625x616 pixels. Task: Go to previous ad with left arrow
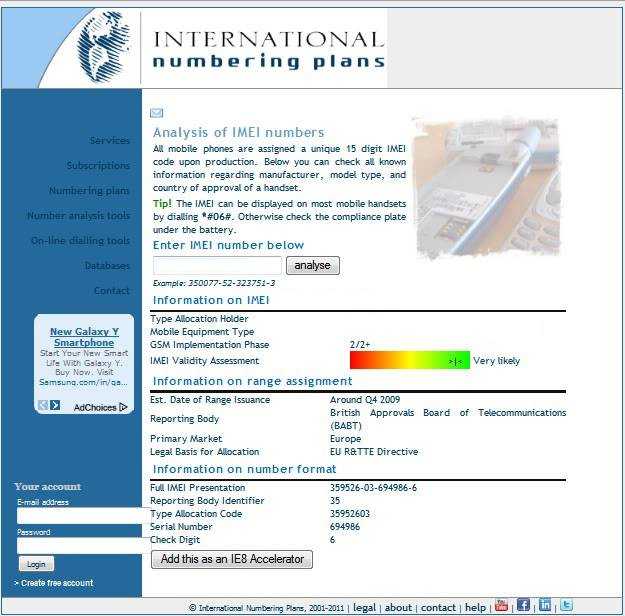click(x=43, y=405)
